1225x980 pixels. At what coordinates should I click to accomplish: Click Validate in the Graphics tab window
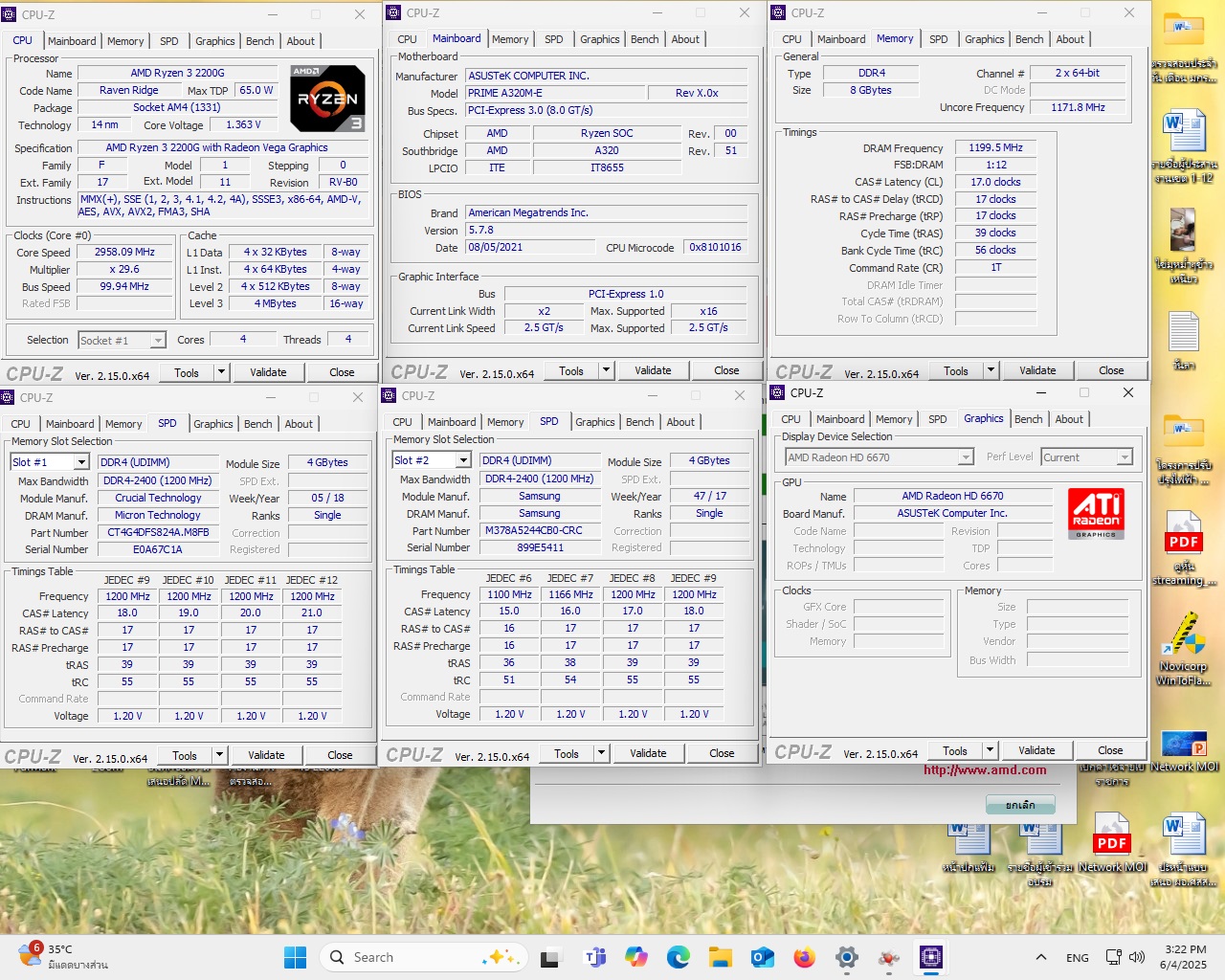[x=1036, y=750]
